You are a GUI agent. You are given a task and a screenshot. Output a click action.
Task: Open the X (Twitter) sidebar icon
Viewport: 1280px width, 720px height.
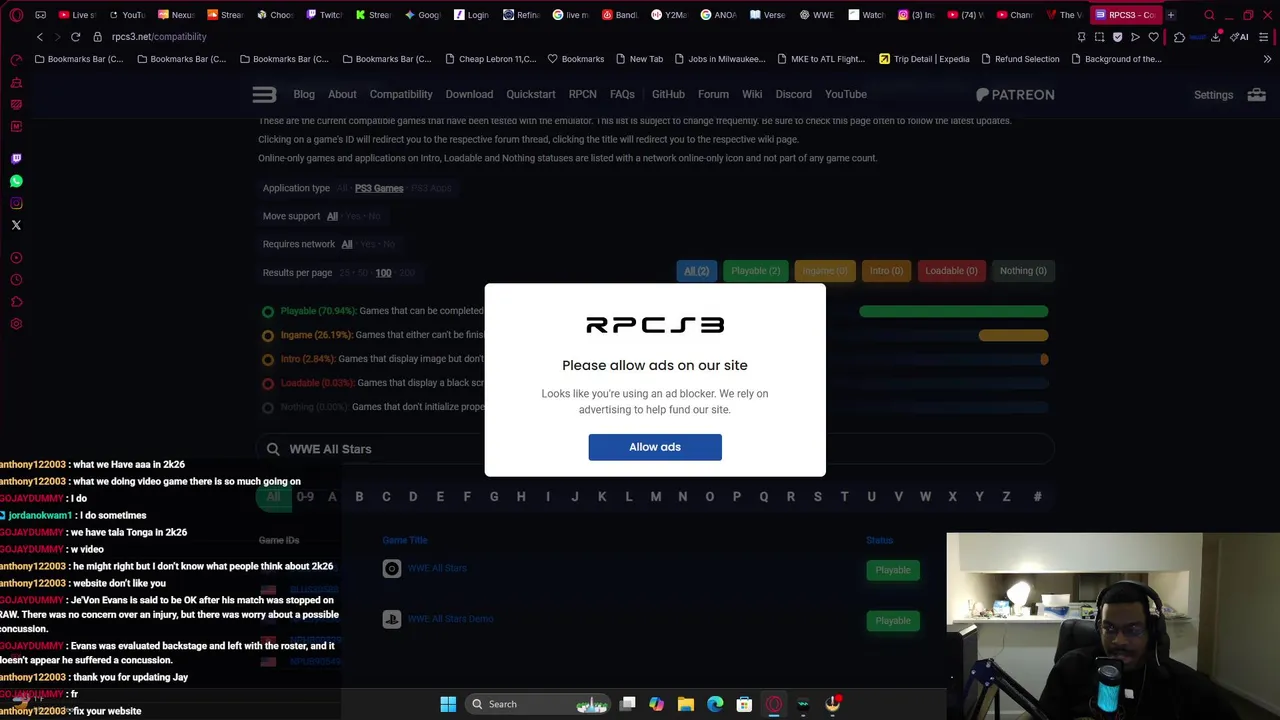(16, 225)
